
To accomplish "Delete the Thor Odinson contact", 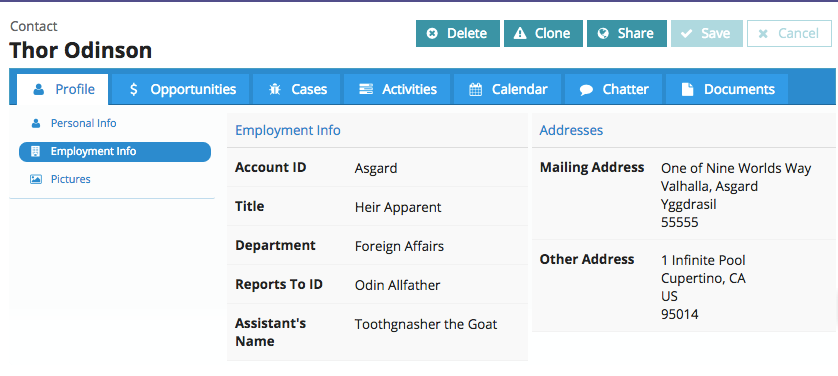I will (458, 34).
